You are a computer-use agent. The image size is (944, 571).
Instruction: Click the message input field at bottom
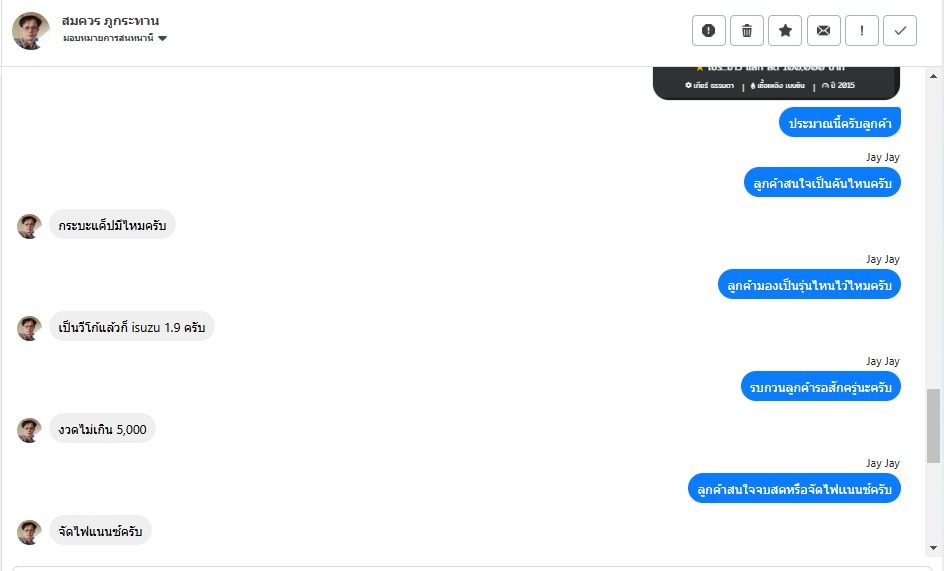[x=470, y=567]
